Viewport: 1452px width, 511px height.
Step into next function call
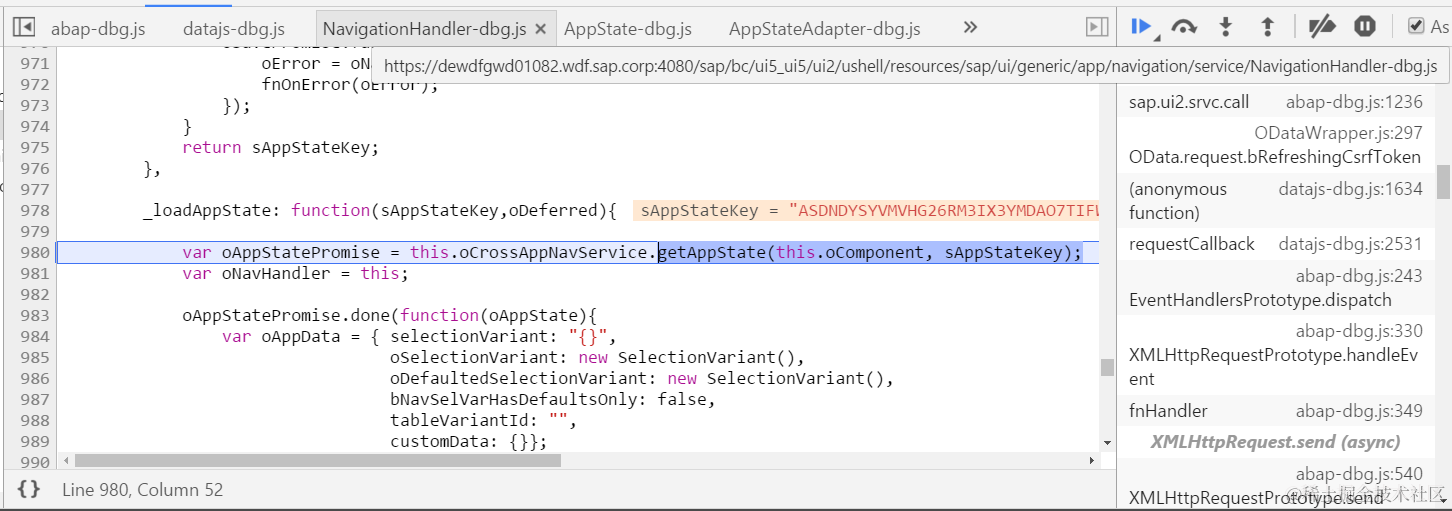tap(1226, 27)
